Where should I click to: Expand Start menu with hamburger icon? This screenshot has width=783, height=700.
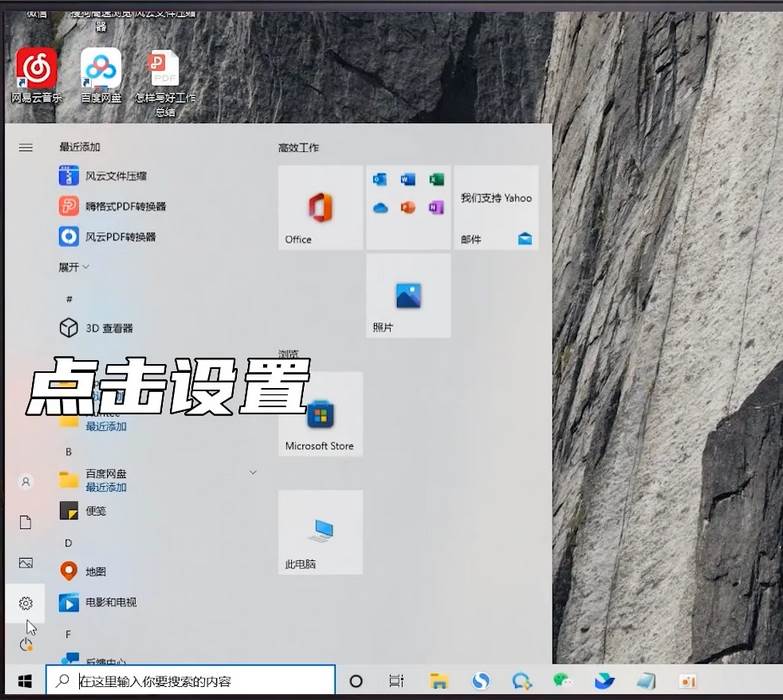click(25, 148)
